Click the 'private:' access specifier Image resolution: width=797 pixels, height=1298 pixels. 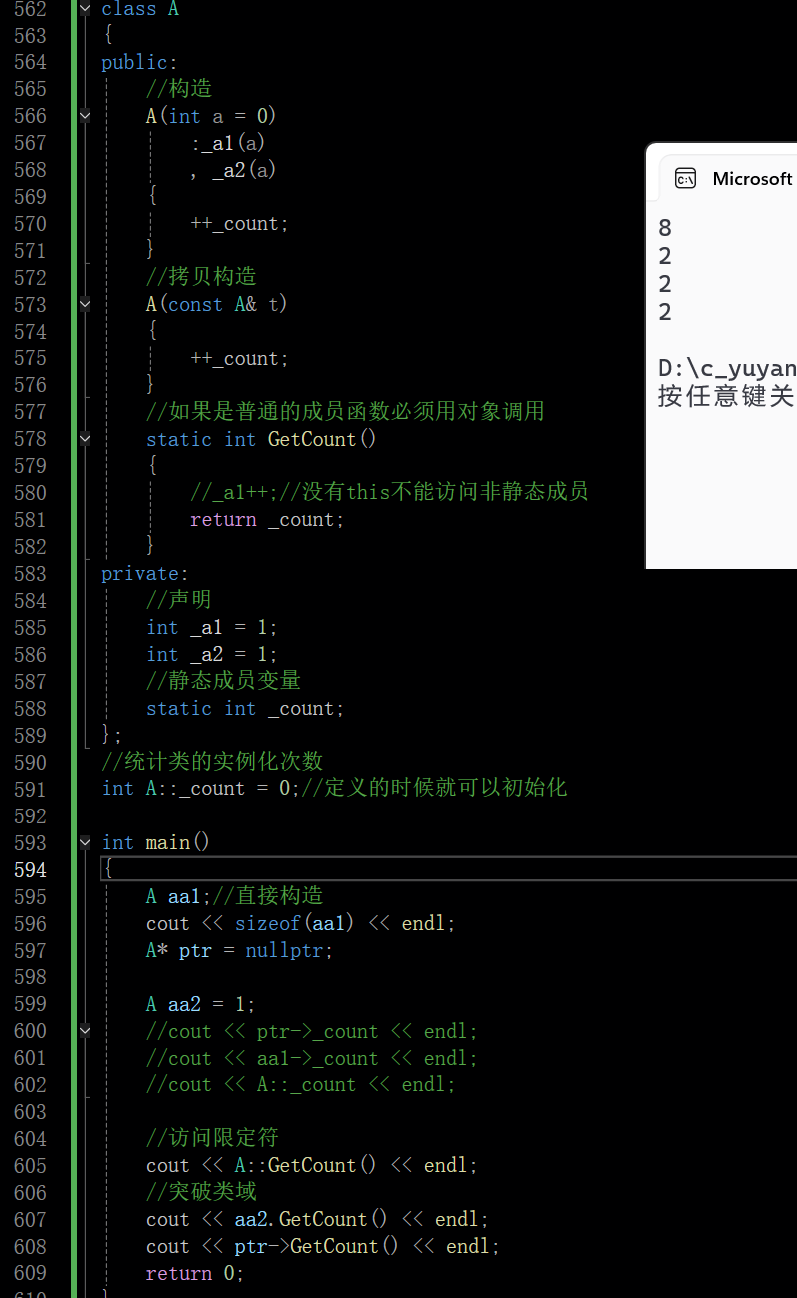click(145, 573)
